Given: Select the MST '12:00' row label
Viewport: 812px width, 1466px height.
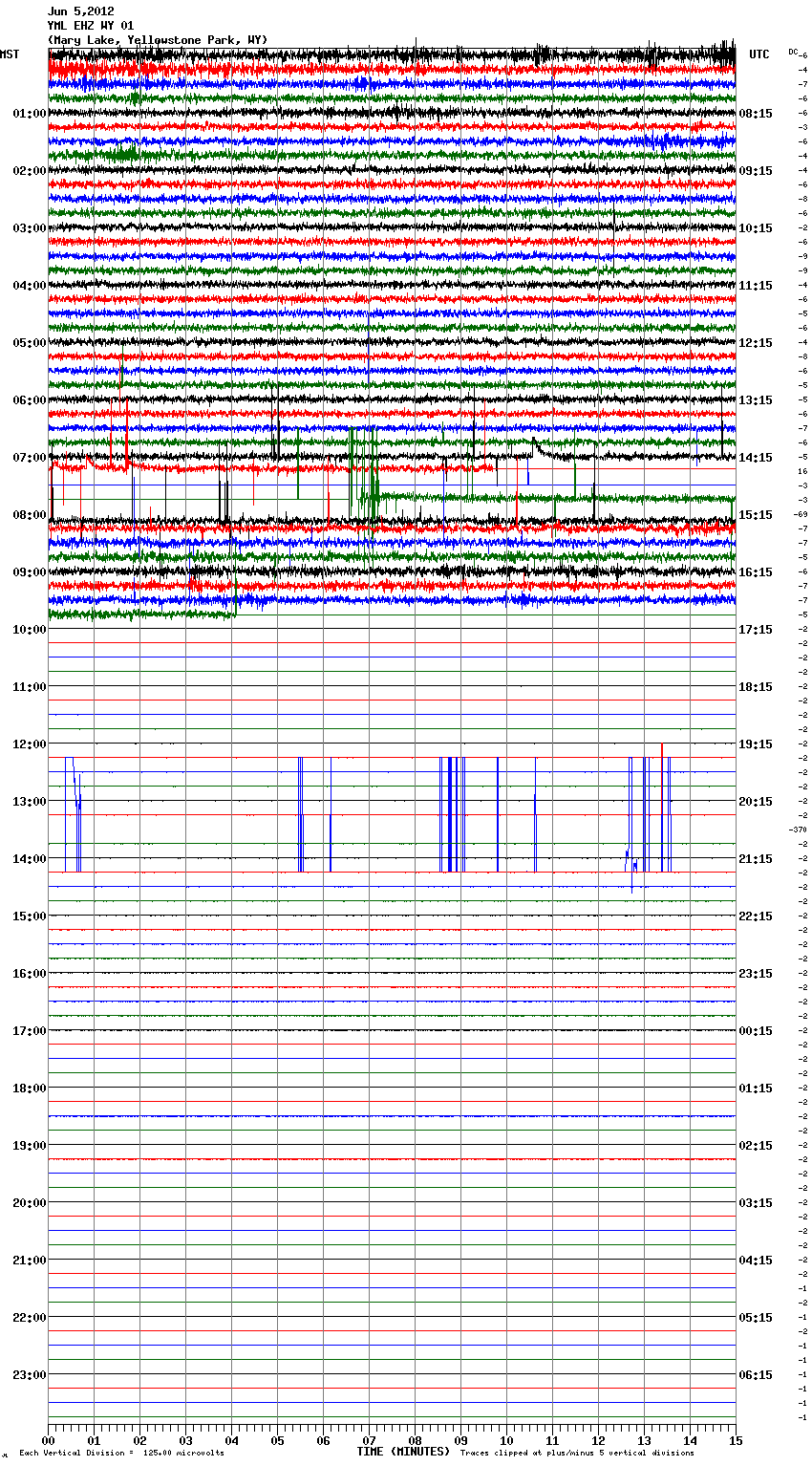Looking at the screenshot, I should pyautogui.click(x=30, y=744).
